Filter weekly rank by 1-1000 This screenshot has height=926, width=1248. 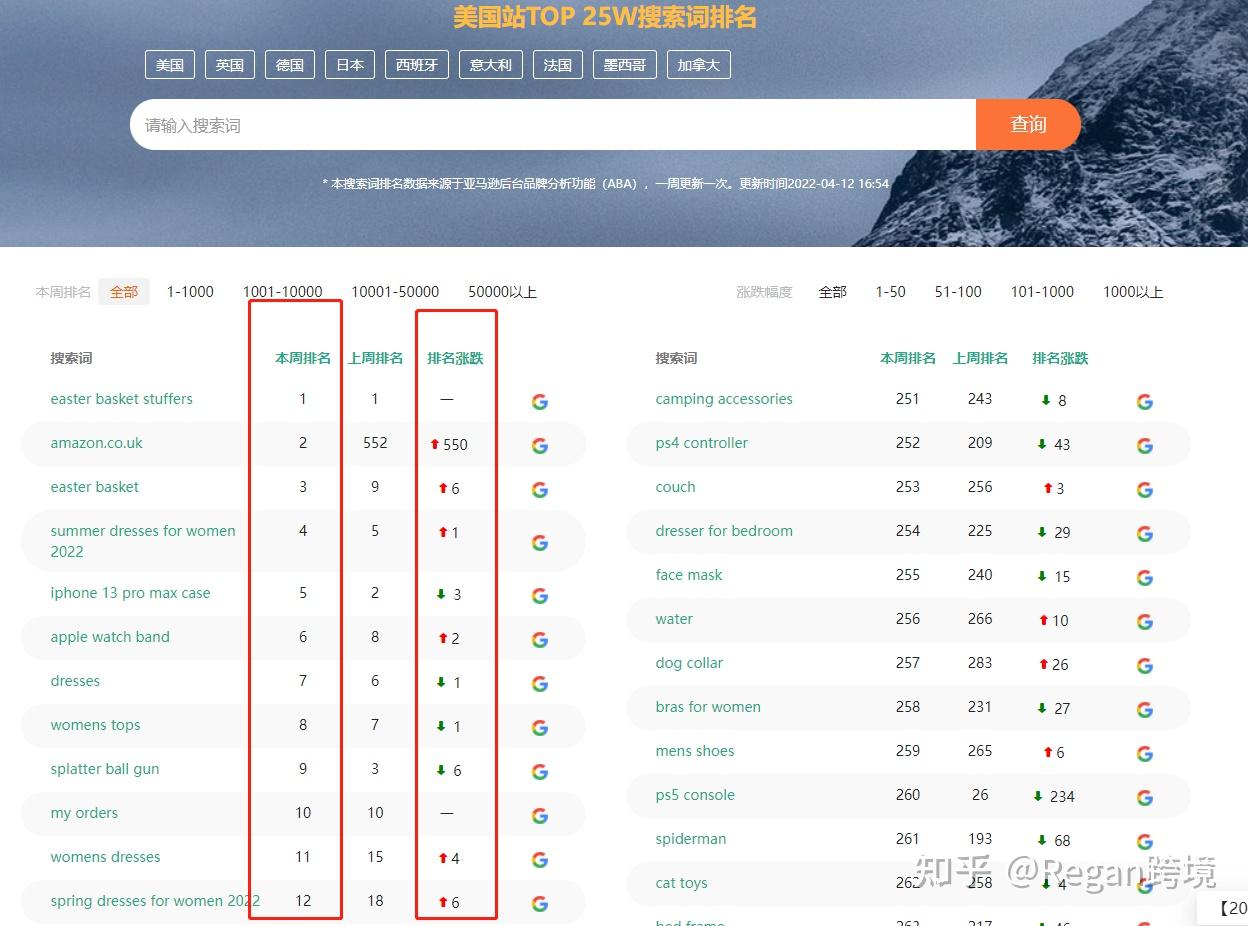[x=190, y=292]
